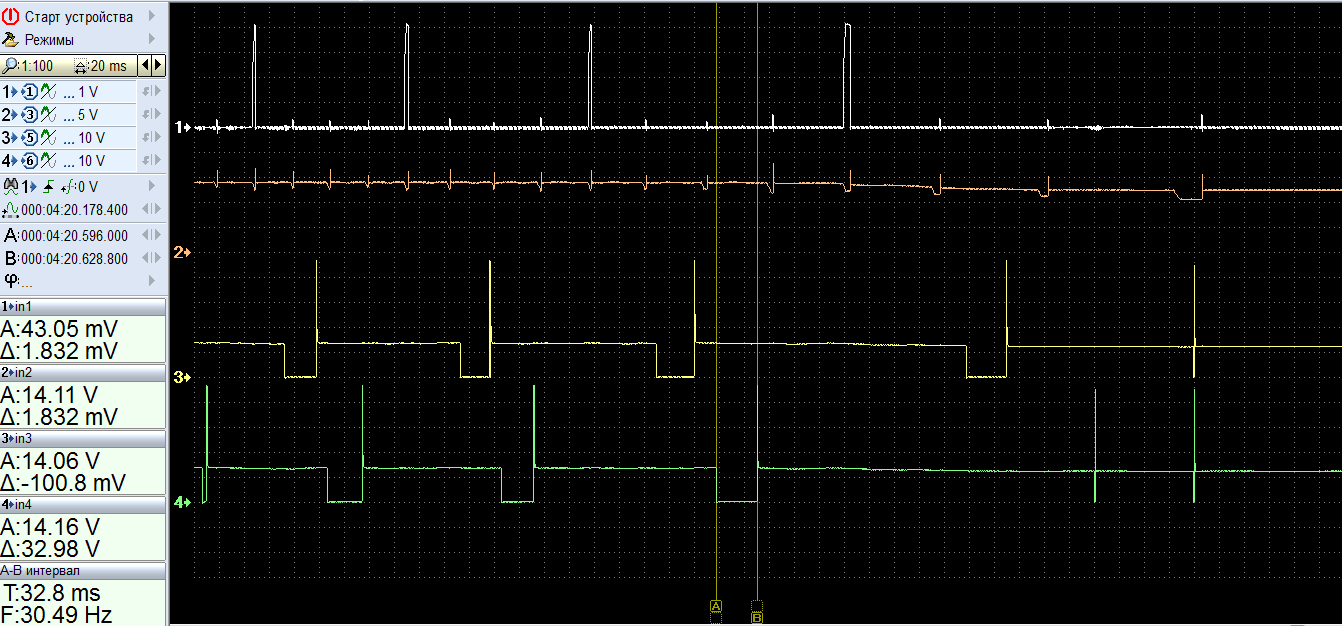Click the waveform coupling icon in channel 1 row
The image size is (1342, 626).
pyautogui.click(x=46, y=92)
